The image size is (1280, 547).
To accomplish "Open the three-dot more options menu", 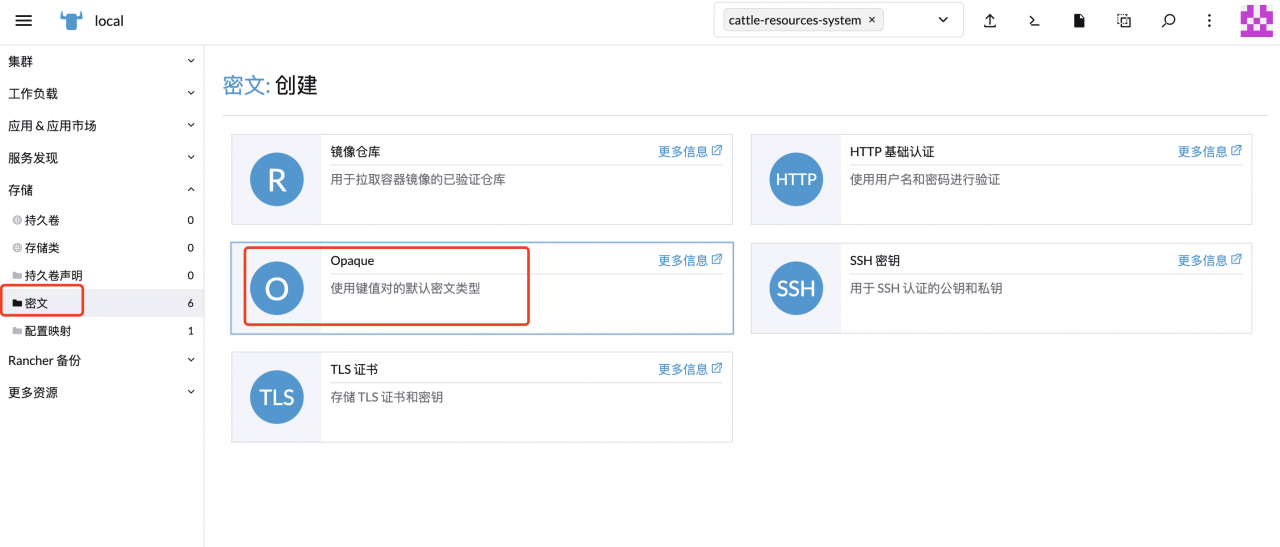I will pos(1210,21).
